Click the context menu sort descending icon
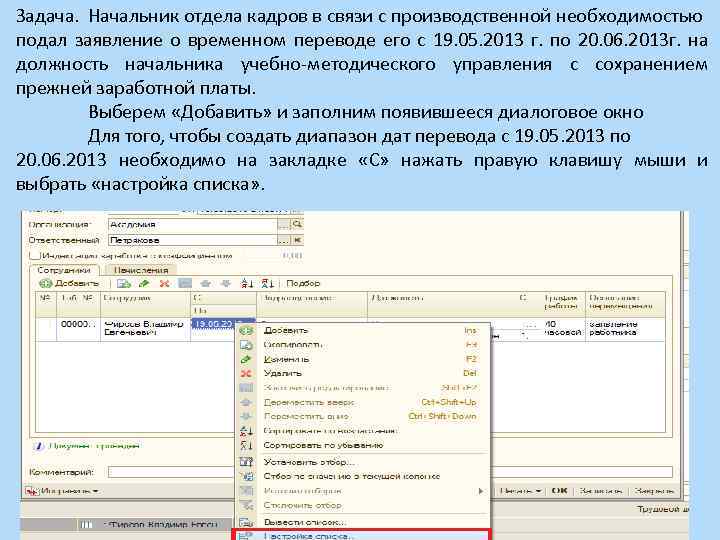The image size is (720, 540). (247, 445)
